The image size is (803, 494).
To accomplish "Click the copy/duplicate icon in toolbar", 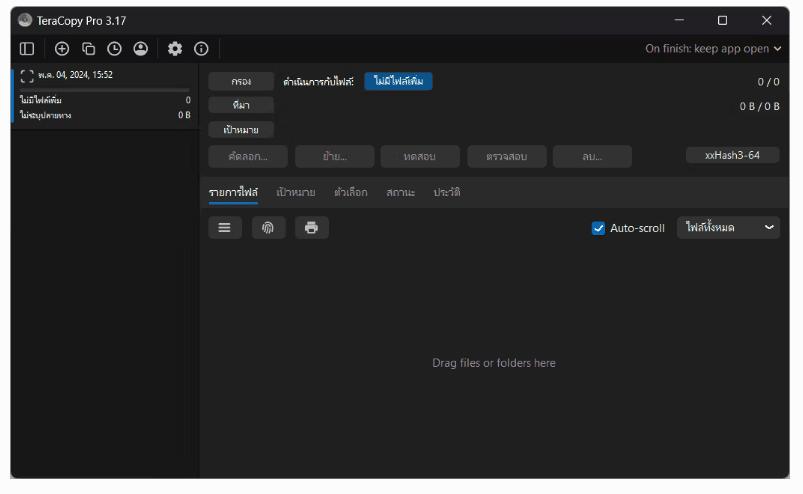I will click(88, 48).
